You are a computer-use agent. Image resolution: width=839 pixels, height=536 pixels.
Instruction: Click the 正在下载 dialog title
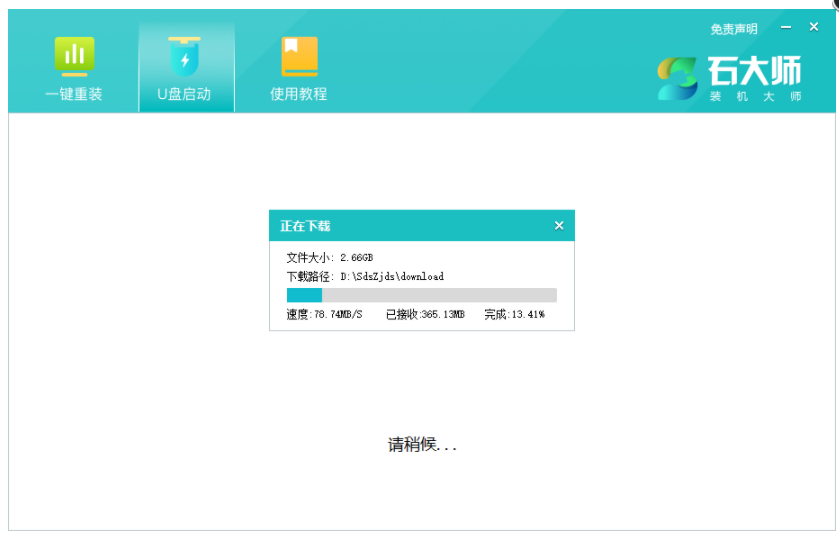(305, 226)
